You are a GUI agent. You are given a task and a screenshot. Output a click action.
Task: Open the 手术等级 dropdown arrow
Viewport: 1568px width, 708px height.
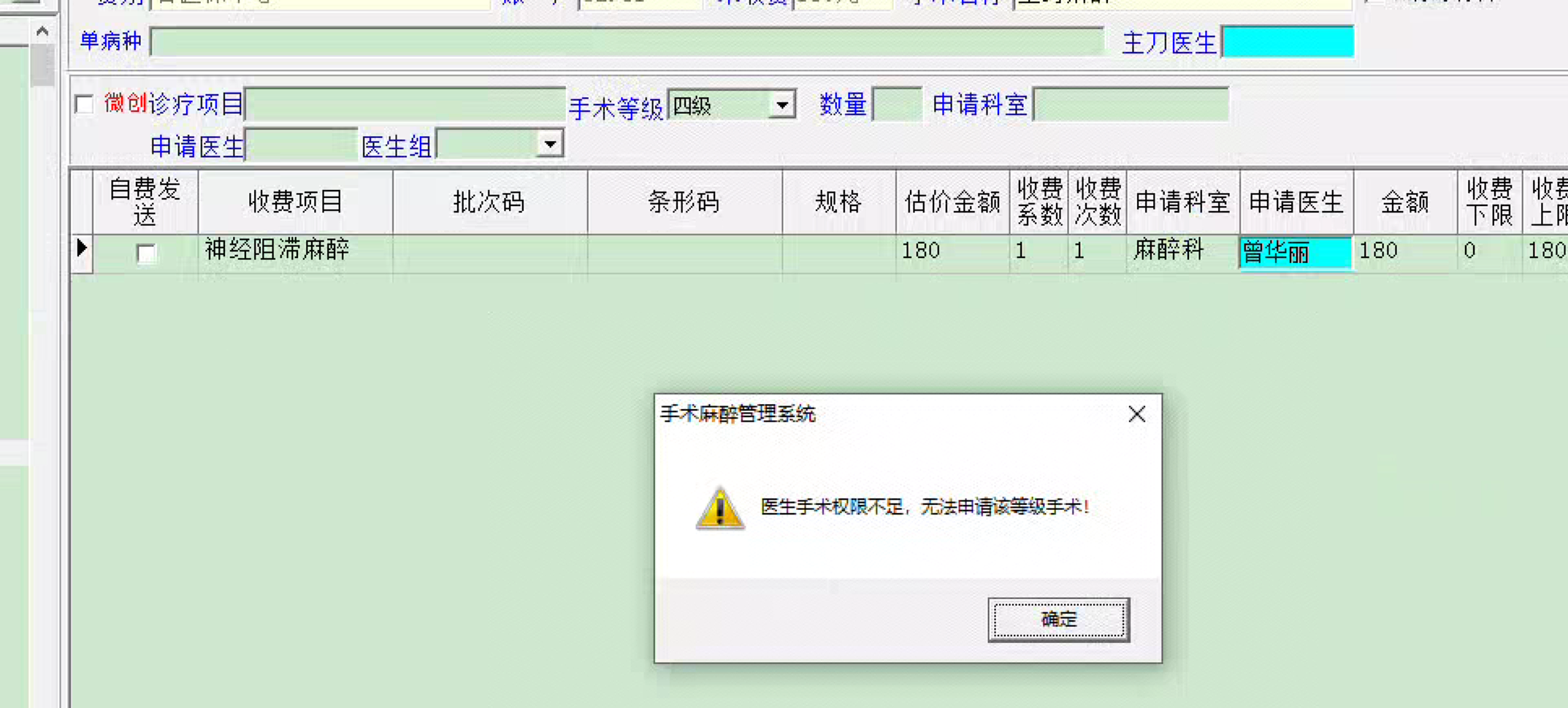click(782, 105)
